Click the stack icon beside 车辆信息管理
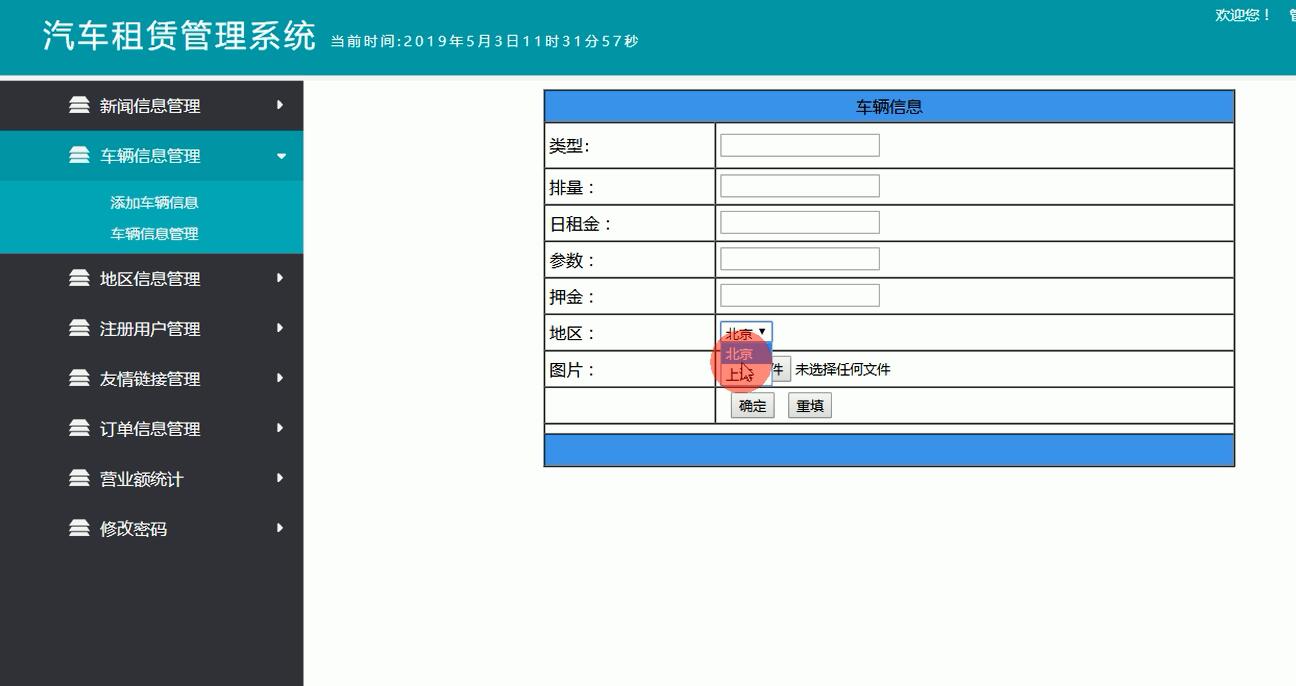The height and width of the screenshot is (686, 1296). (79, 155)
